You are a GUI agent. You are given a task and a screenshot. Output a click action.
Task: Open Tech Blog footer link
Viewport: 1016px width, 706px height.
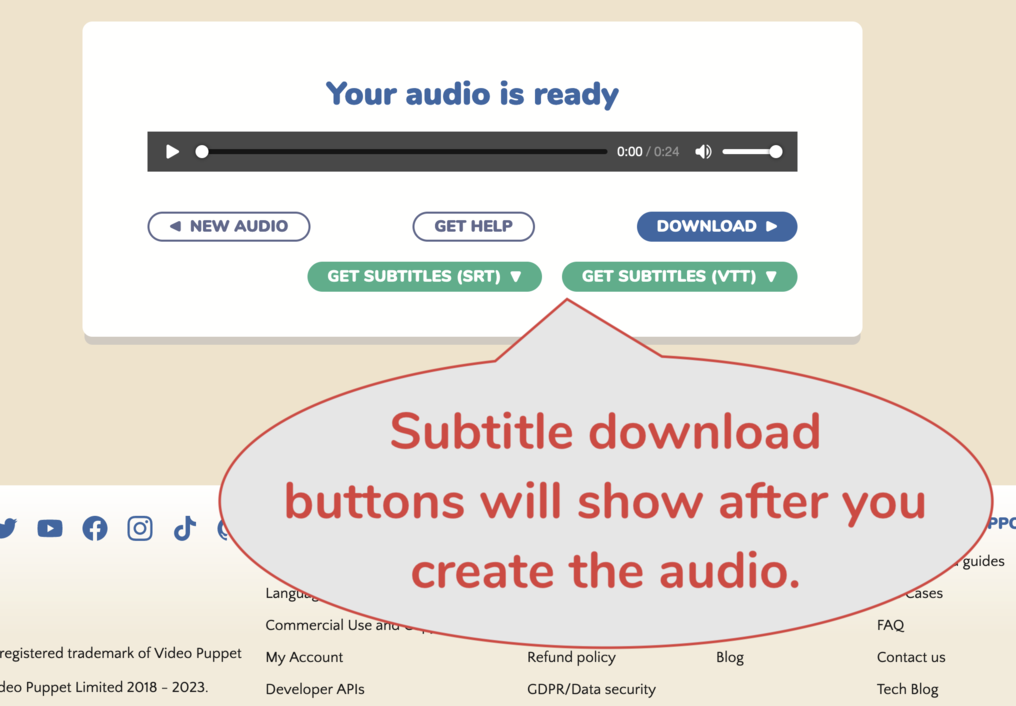click(907, 689)
